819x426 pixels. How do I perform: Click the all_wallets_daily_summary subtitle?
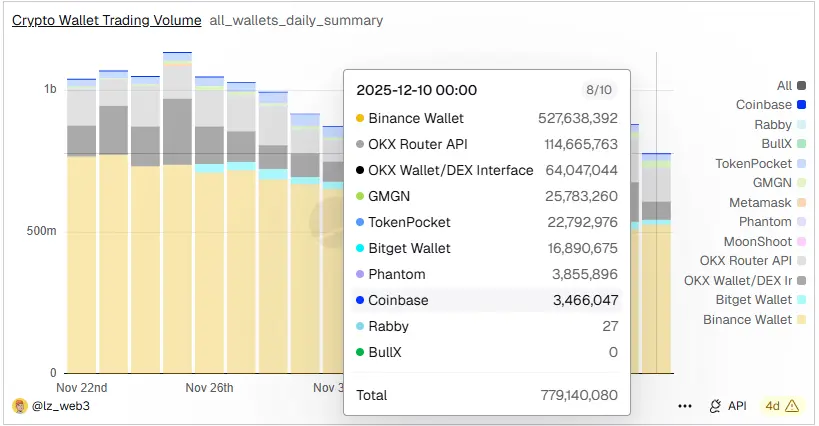(296, 20)
